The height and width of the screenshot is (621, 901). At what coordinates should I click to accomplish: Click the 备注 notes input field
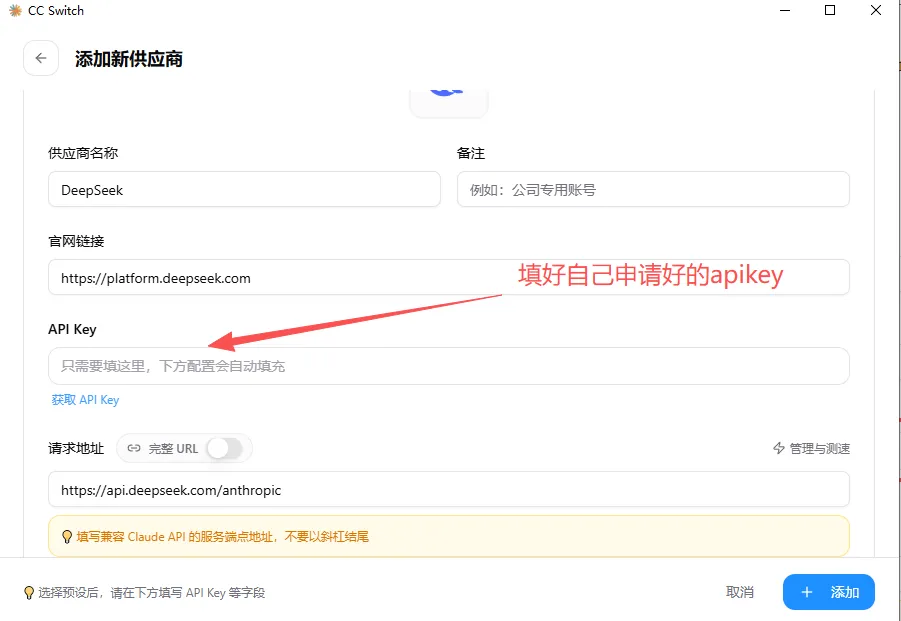pyautogui.click(x=653, y=190)
